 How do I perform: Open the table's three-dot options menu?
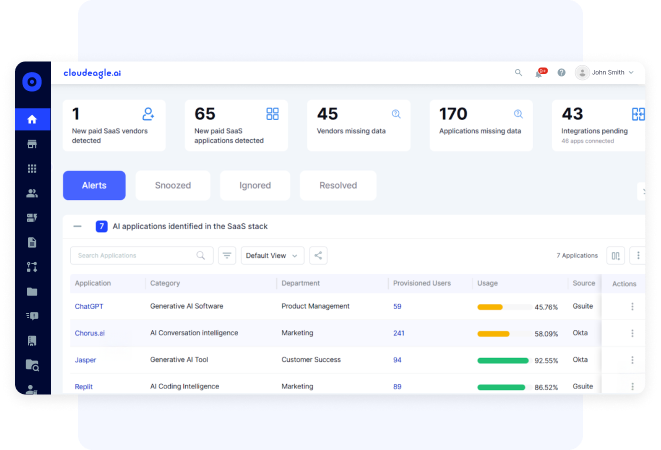(638, 256)
